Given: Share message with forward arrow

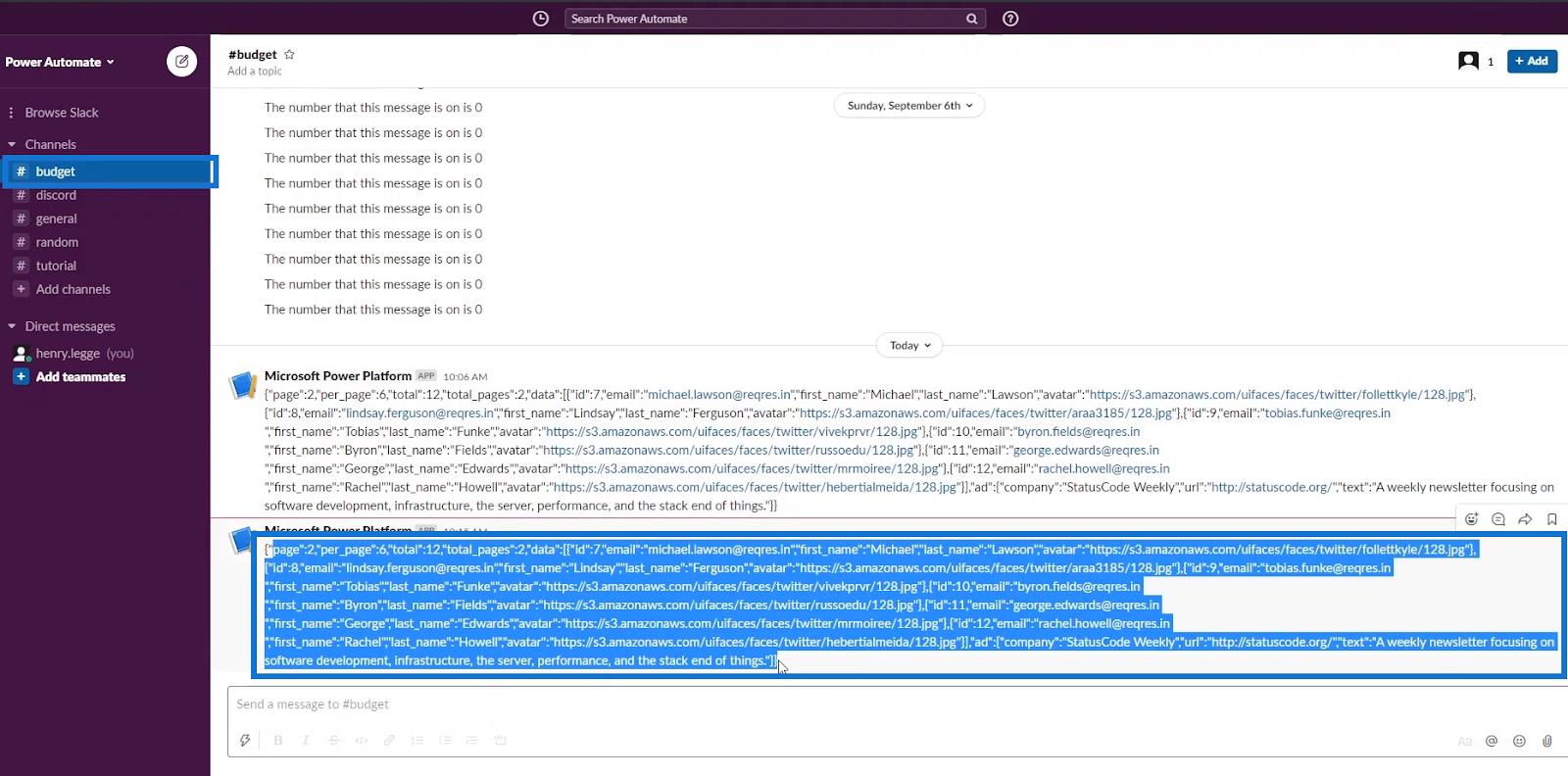Looking at the screenshot, I should 1525,519.
